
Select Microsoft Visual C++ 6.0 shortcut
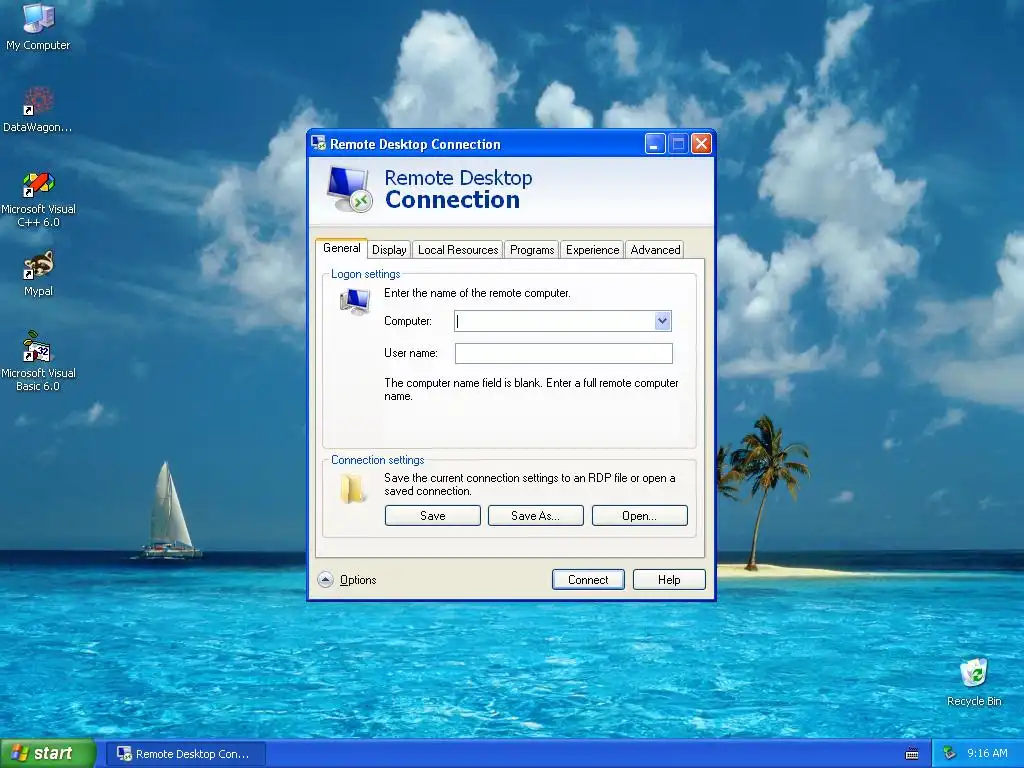pos(38,199)
